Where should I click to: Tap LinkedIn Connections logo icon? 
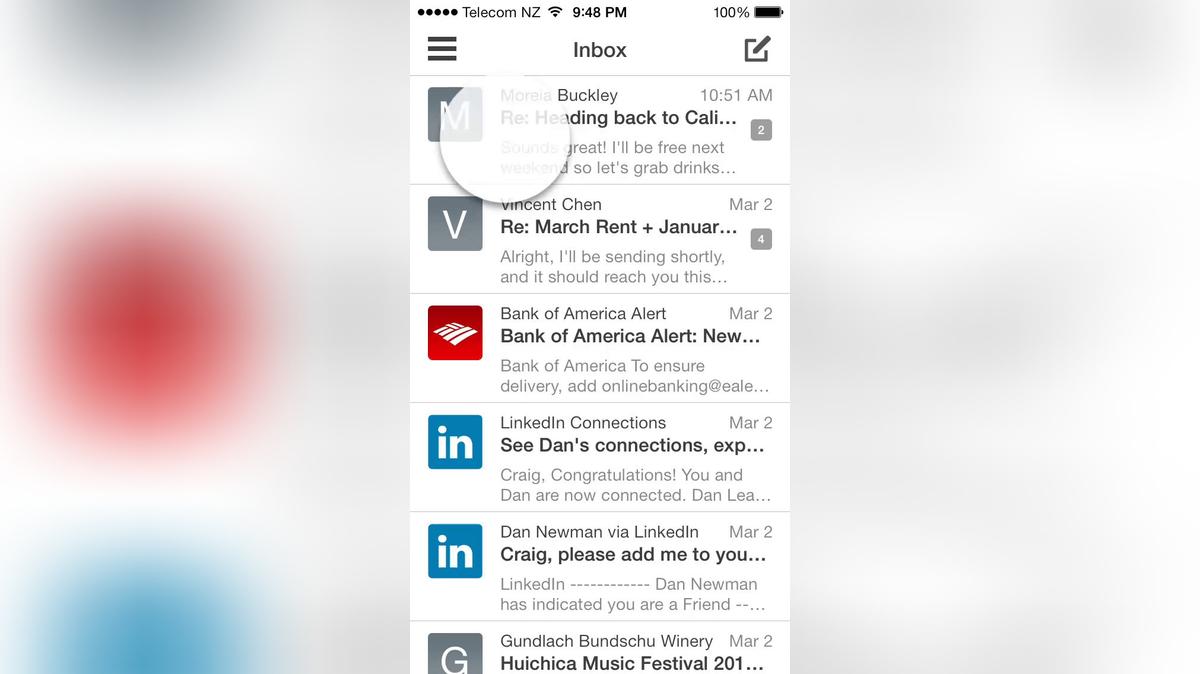455,442
